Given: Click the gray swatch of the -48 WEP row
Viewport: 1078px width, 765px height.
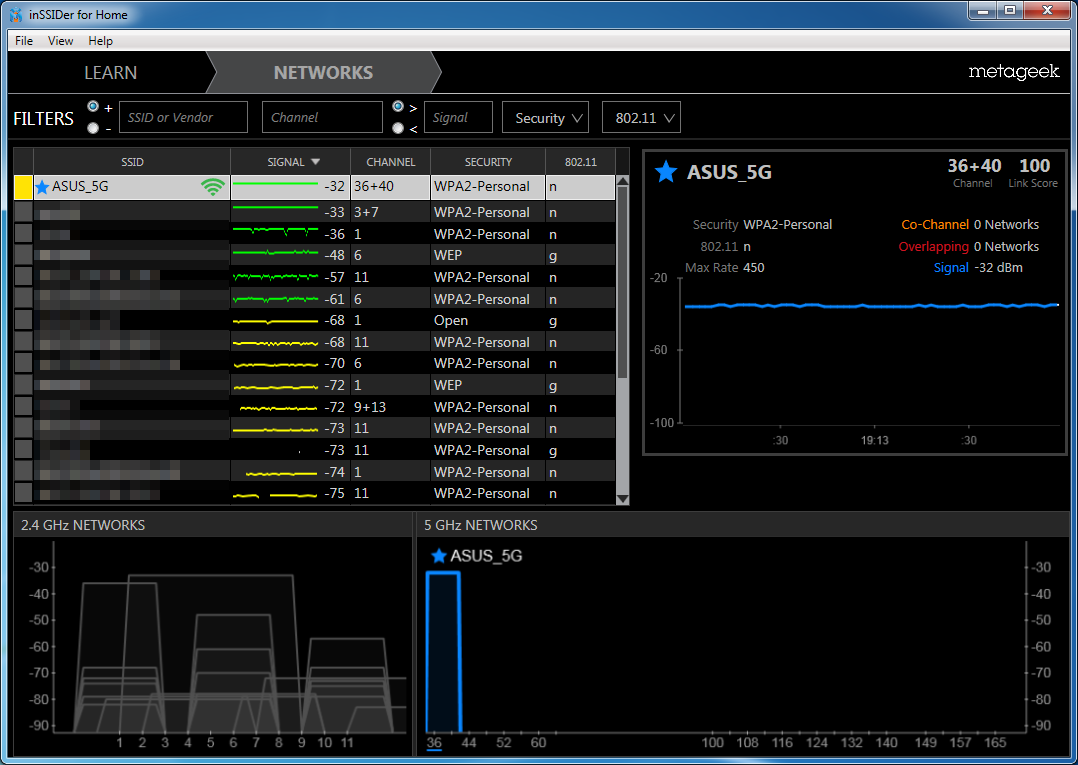Looking at the screenshot, I should (23, 255).
